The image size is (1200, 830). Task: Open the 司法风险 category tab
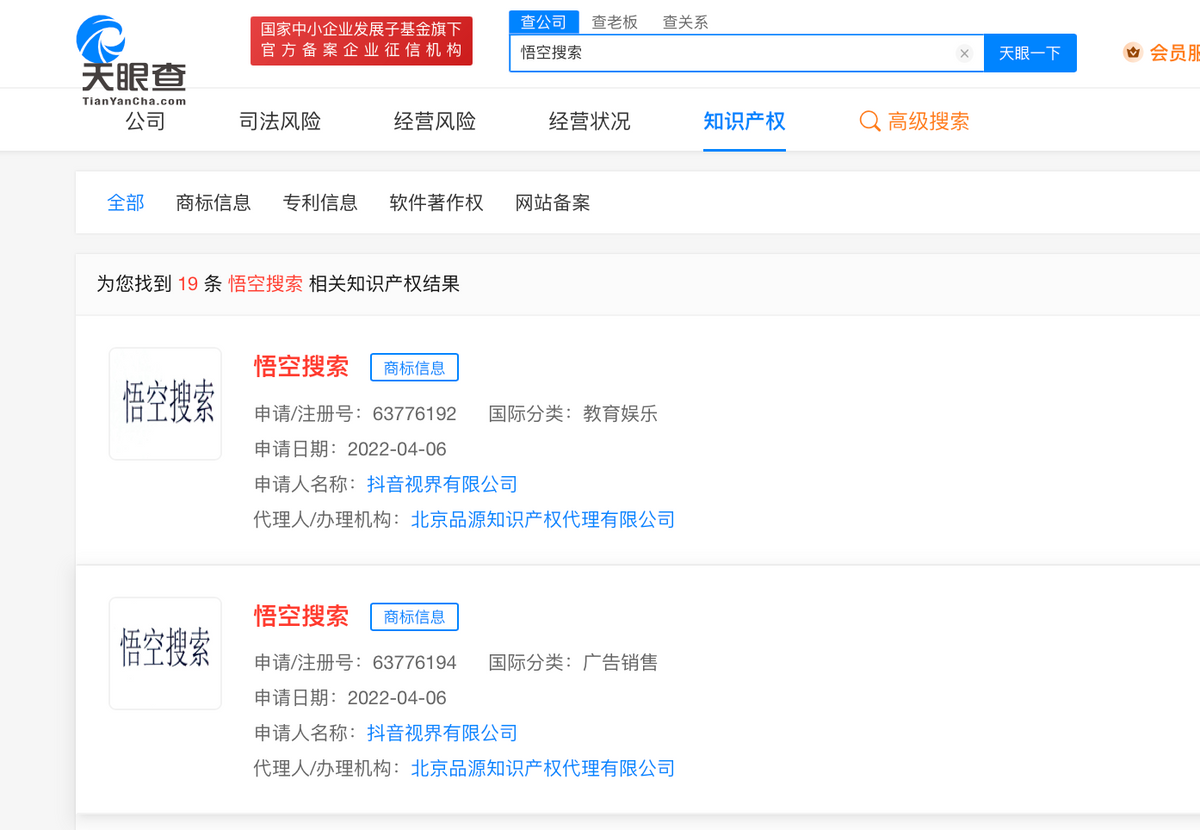(x=280, y=122)
